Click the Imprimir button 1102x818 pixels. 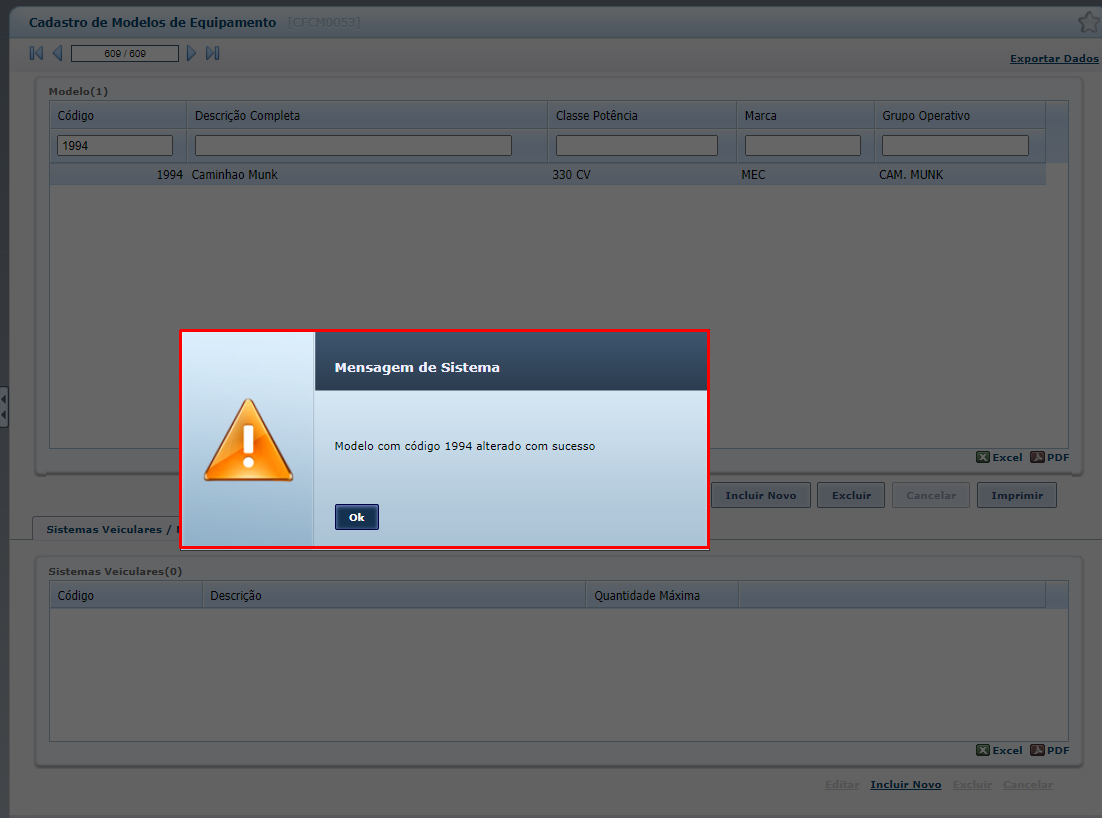(x=1017, y=495)
